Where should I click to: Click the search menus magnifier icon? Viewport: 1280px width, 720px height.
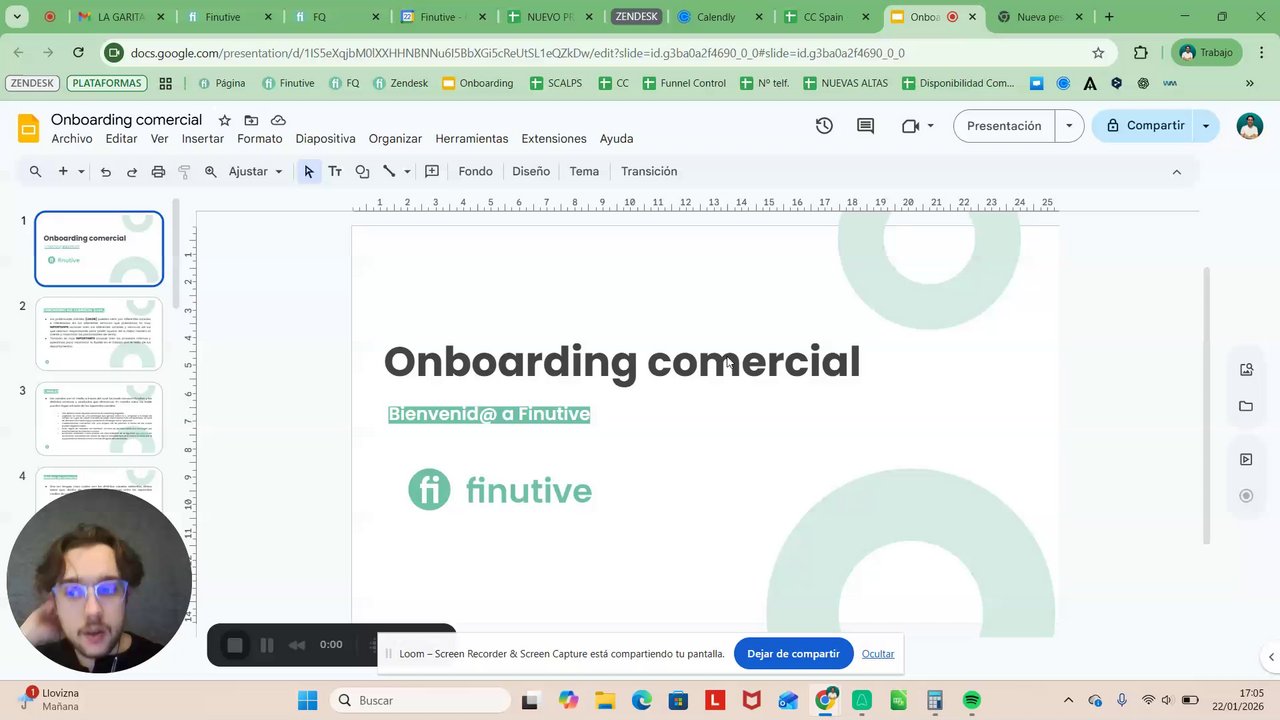click(35, 172)
